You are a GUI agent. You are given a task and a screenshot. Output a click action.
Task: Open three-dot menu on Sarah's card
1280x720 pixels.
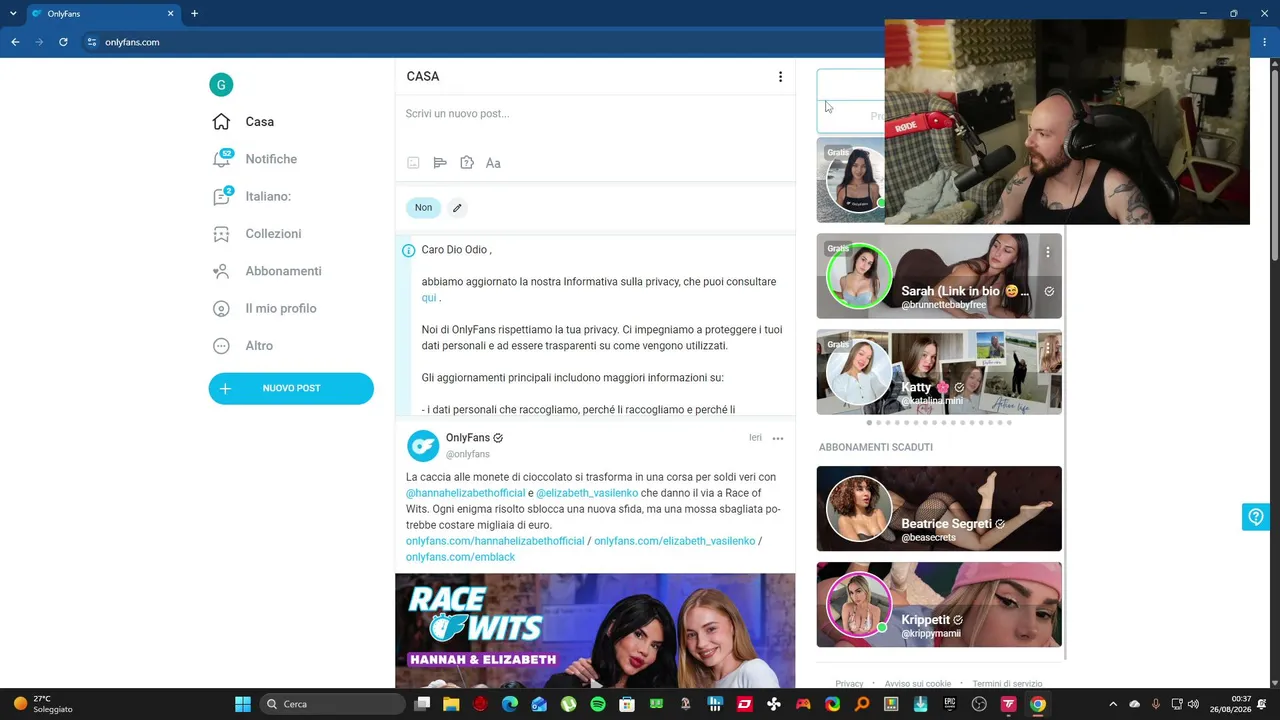point(1048,252)
